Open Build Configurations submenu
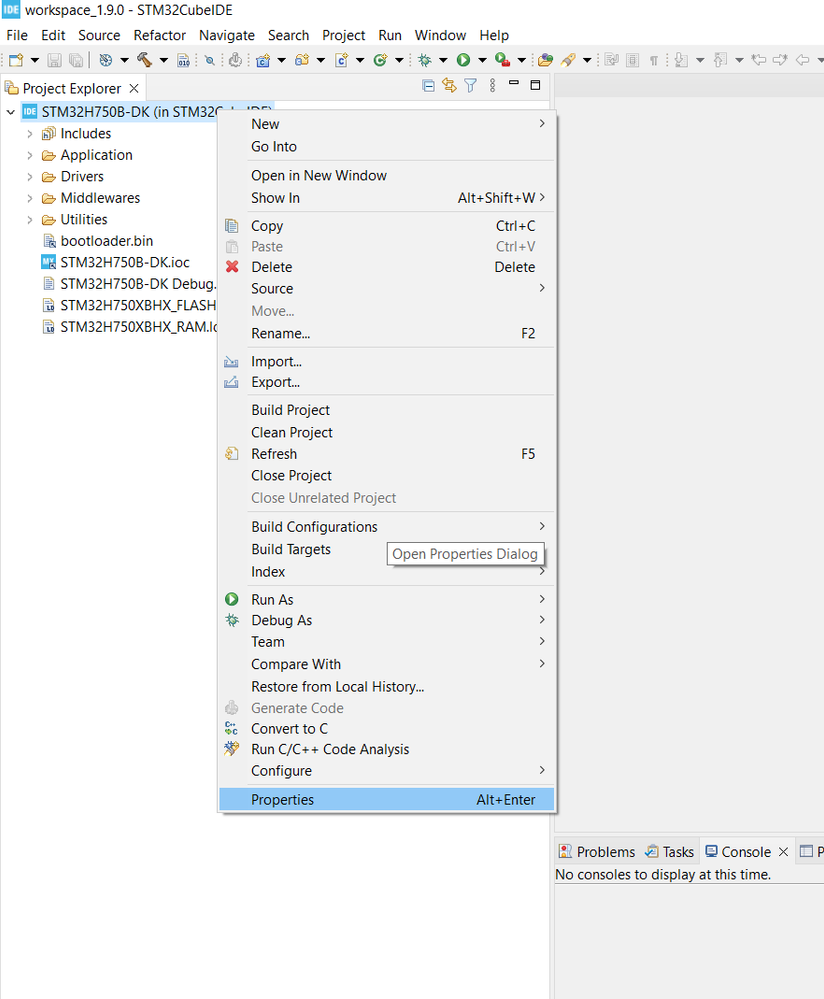The image size is (824, 999). click(386, 527)
